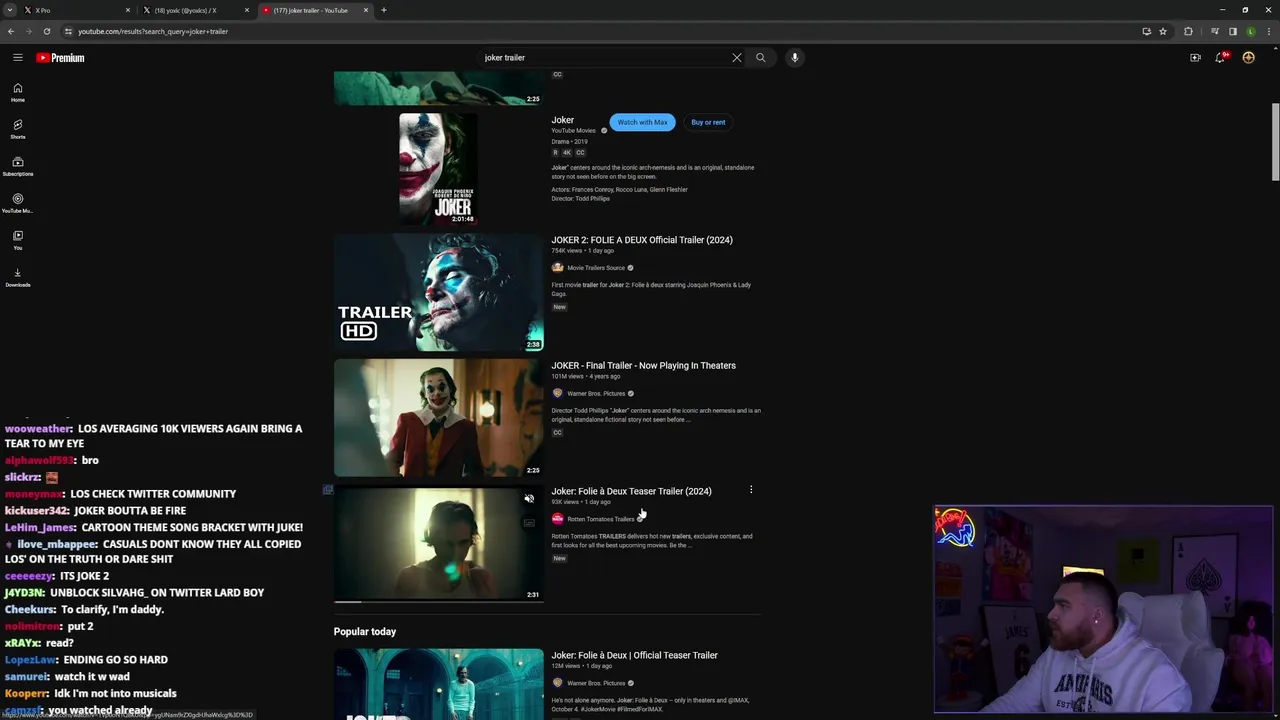
Task: Click the browser address bar URL
Action: (x=153, y=31)
